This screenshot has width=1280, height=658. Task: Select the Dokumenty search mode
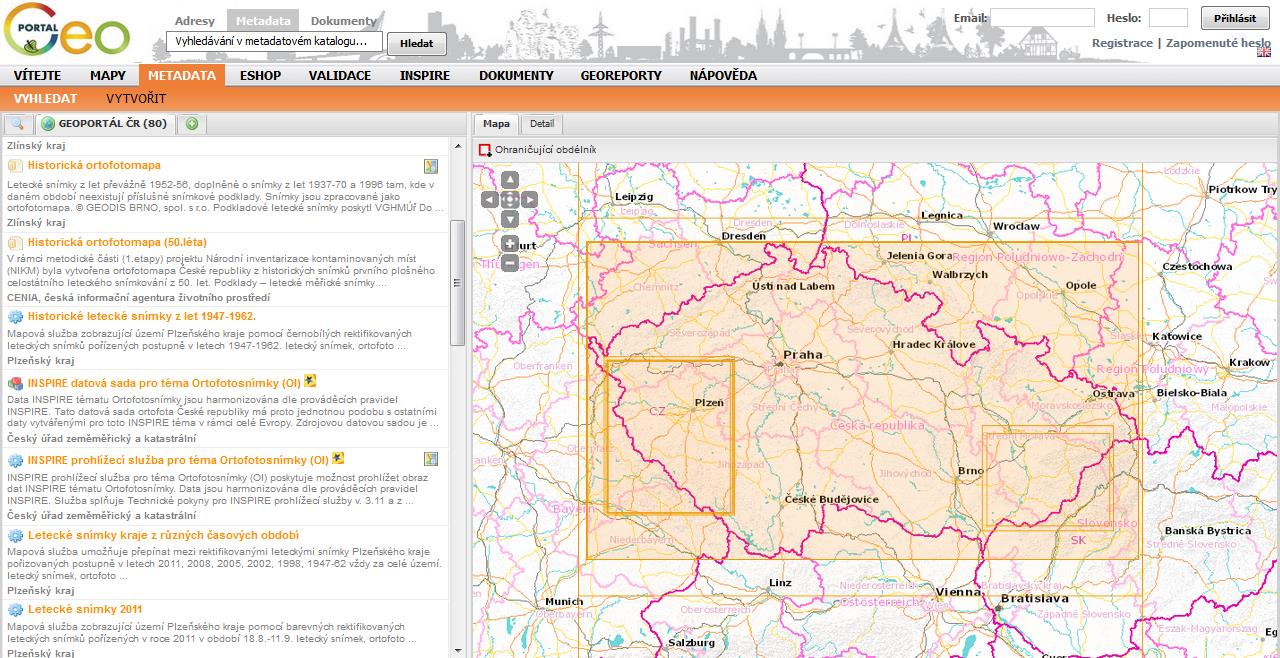tap(343, 20)
